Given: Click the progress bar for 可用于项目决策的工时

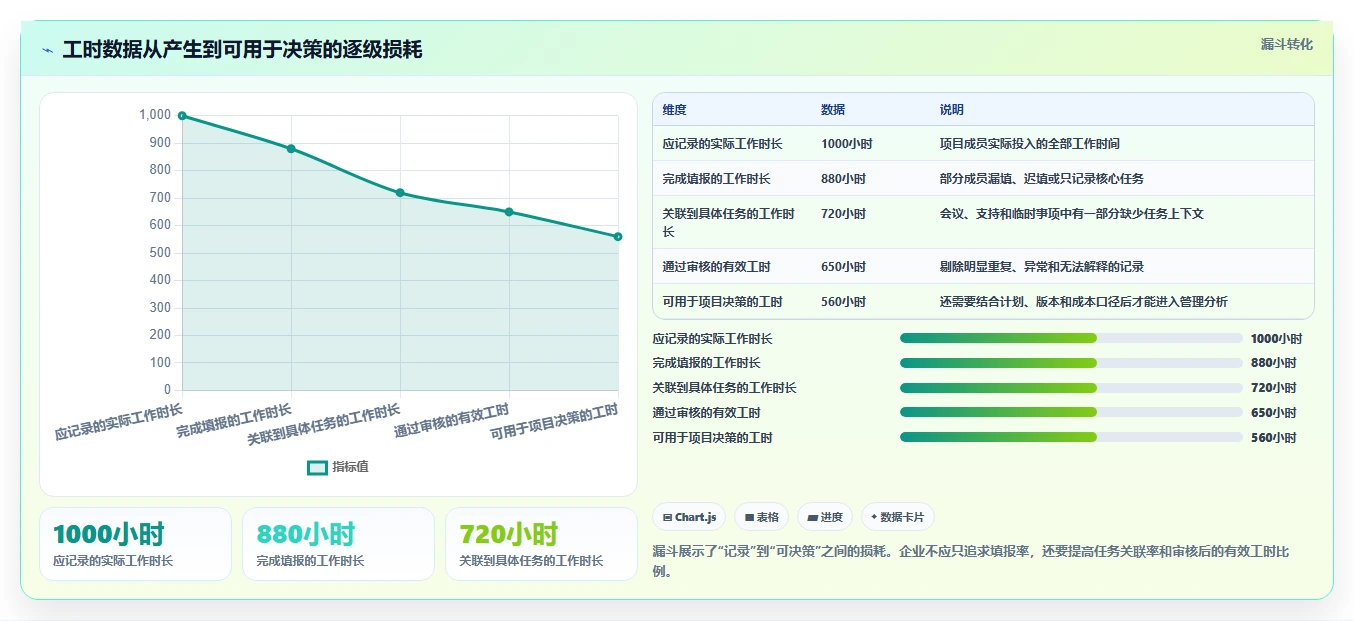Looking at the screenshot, I should tap(1071, 437).
